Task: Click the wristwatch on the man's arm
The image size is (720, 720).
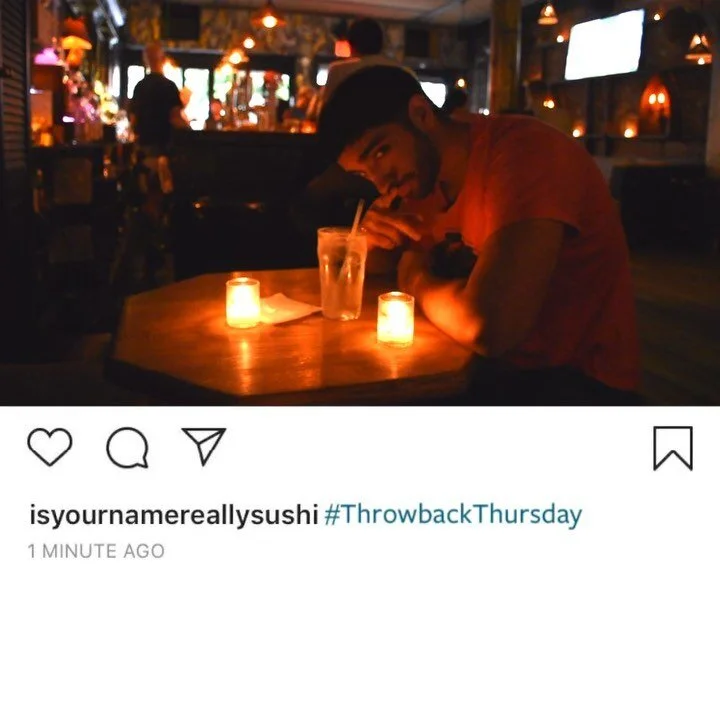Action: click(x=452, y=256)
